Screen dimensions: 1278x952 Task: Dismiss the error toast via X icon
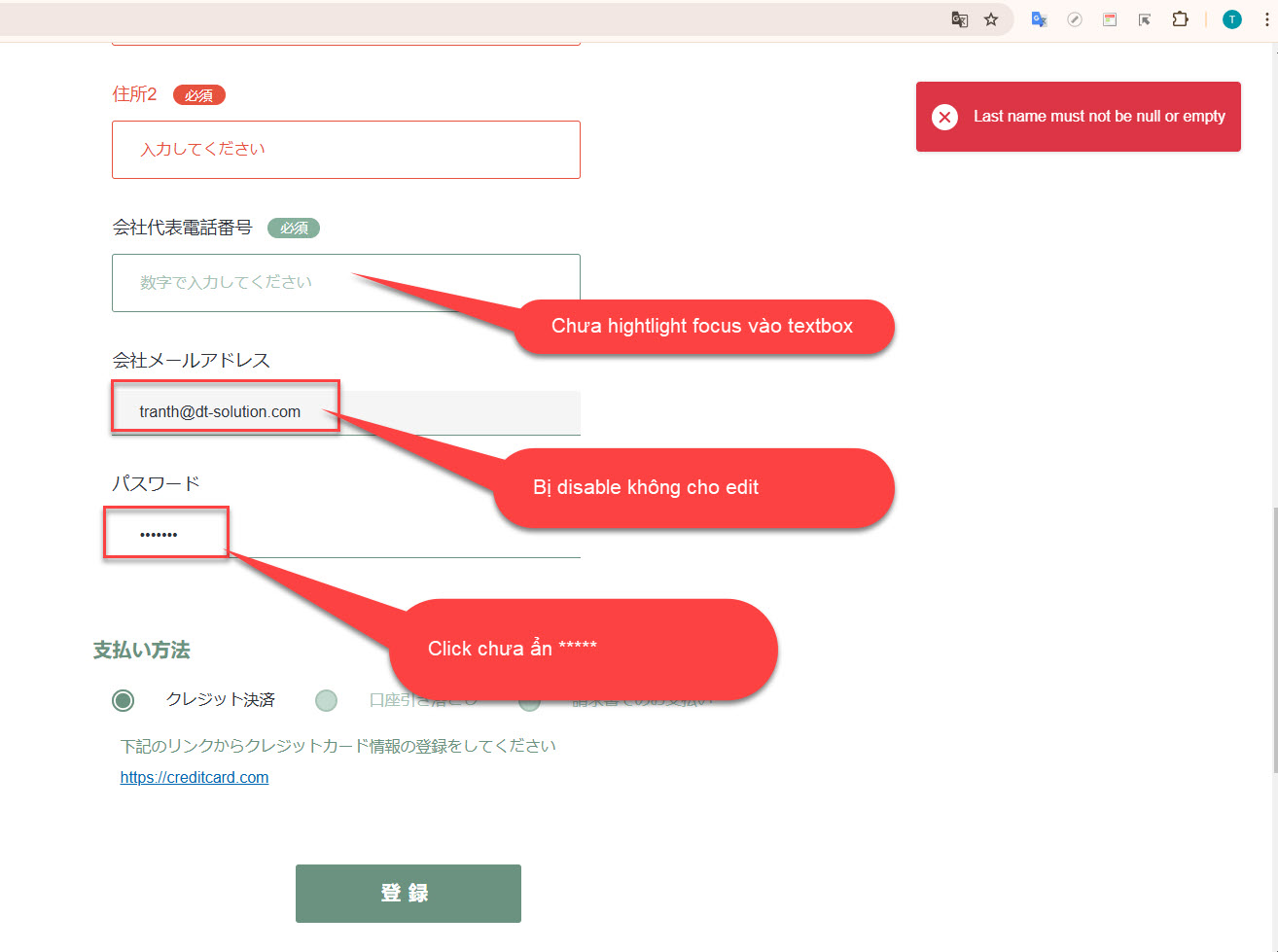click(x=944, y=117)
